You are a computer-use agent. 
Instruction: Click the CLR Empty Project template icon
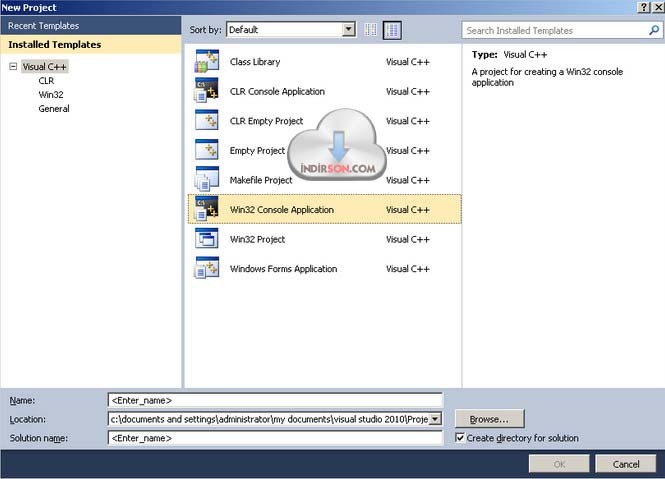pos(207,120)
